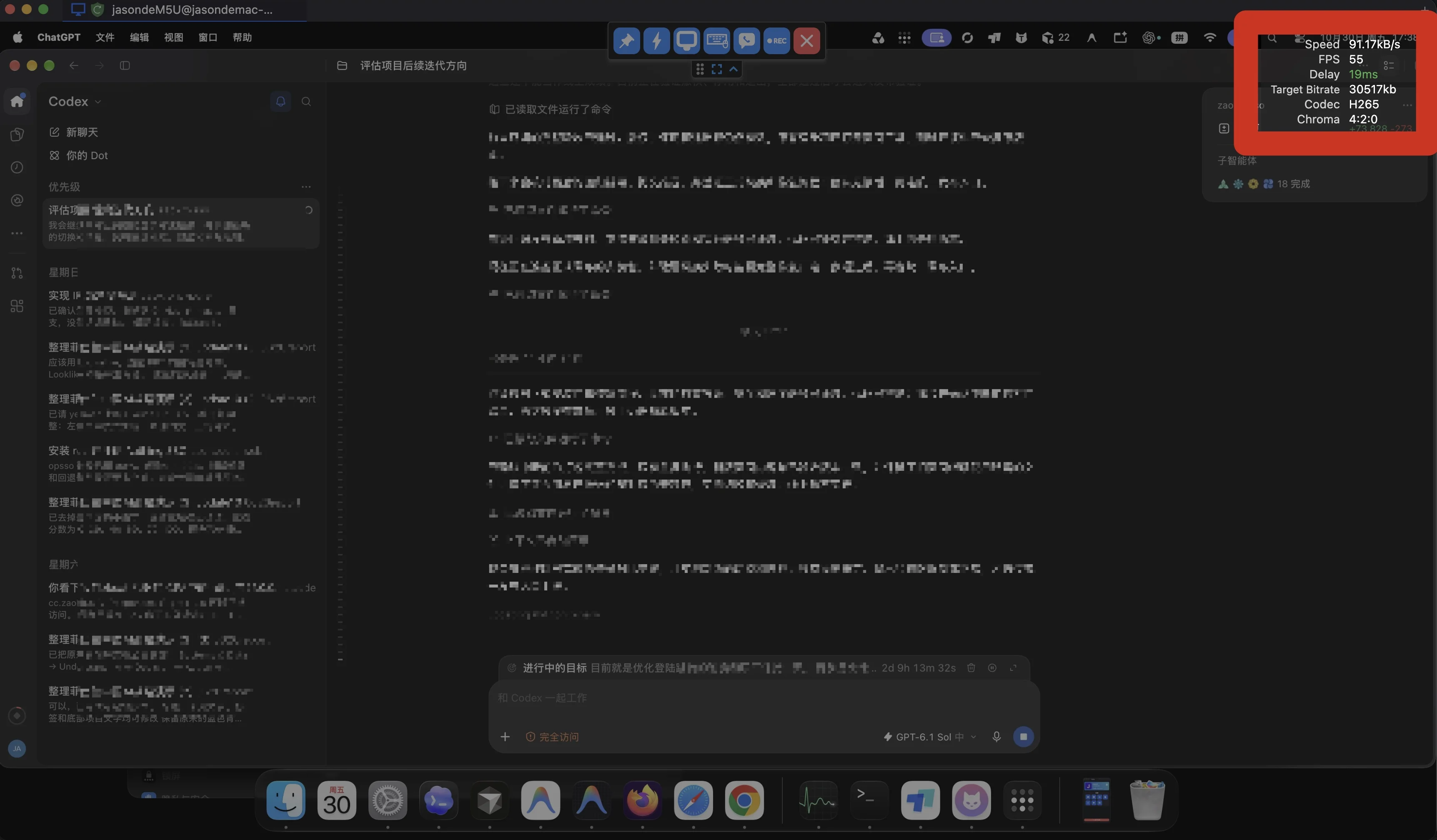This screenshot has height=840, width=1437.
Task: Open the 窗口 menu
Action: point(208,37)
